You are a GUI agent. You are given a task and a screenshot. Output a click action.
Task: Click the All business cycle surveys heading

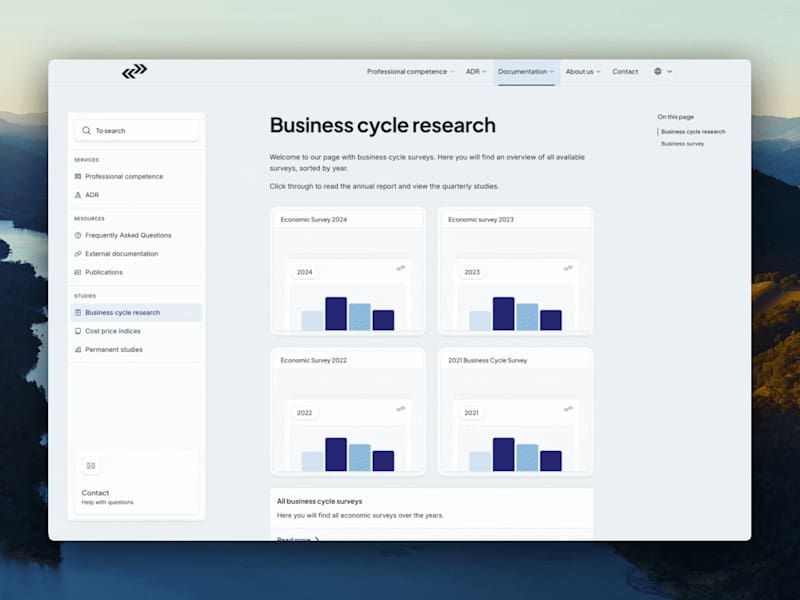(x=319, y=502)
